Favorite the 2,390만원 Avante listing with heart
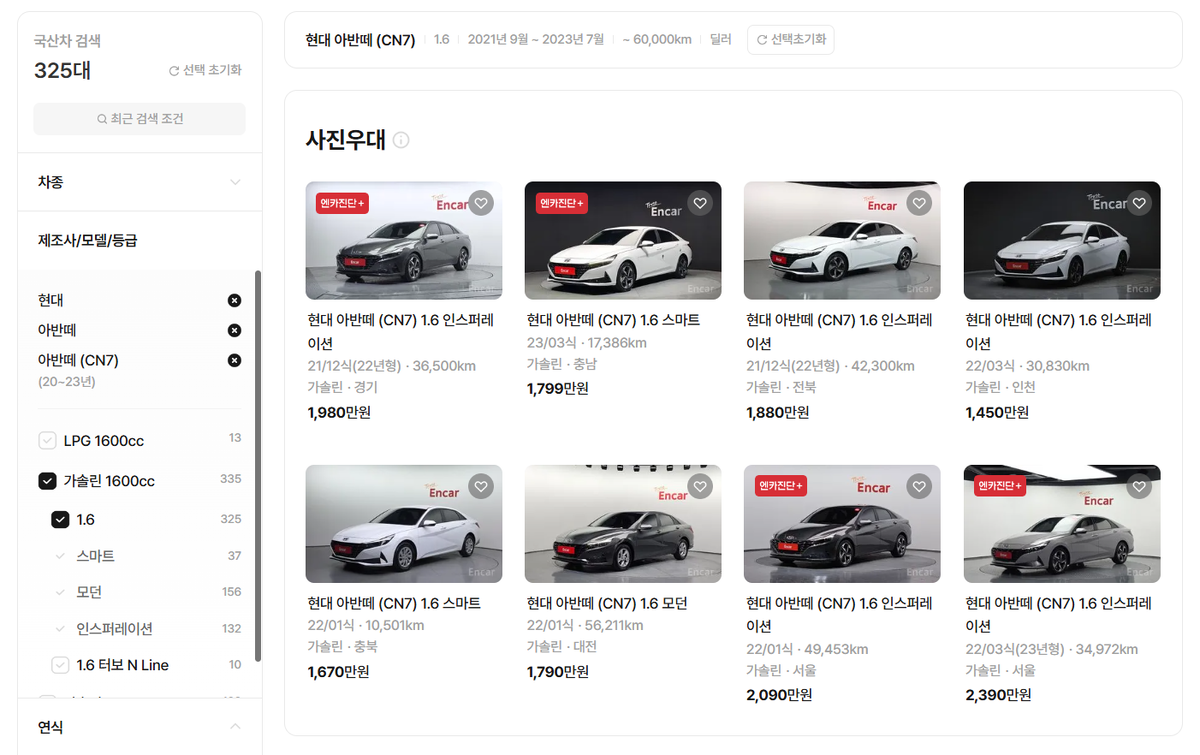The image size is (1200, 755). [1139, 487]
